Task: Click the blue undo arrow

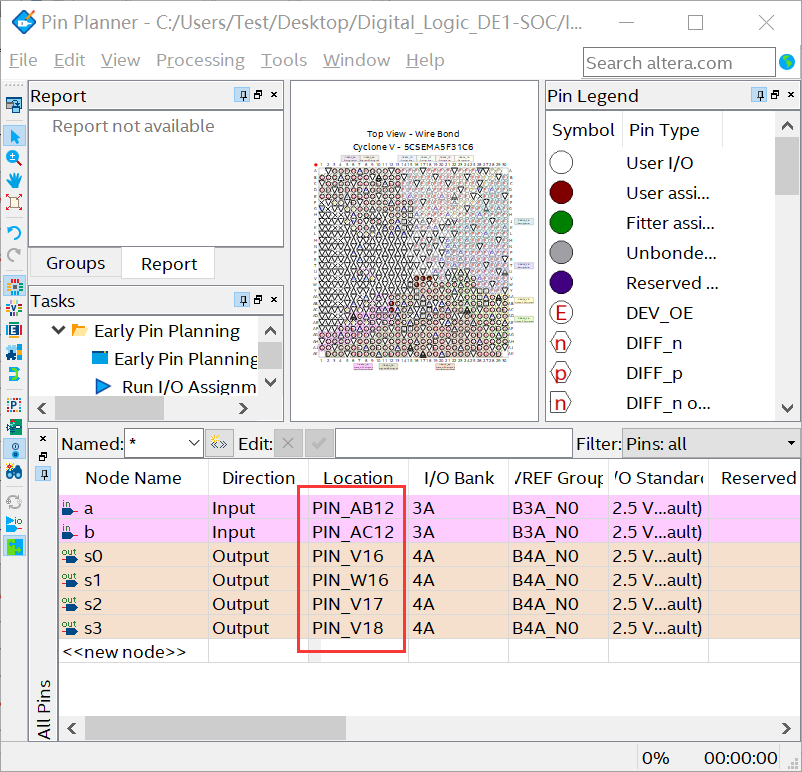Action: coord(14,233)
